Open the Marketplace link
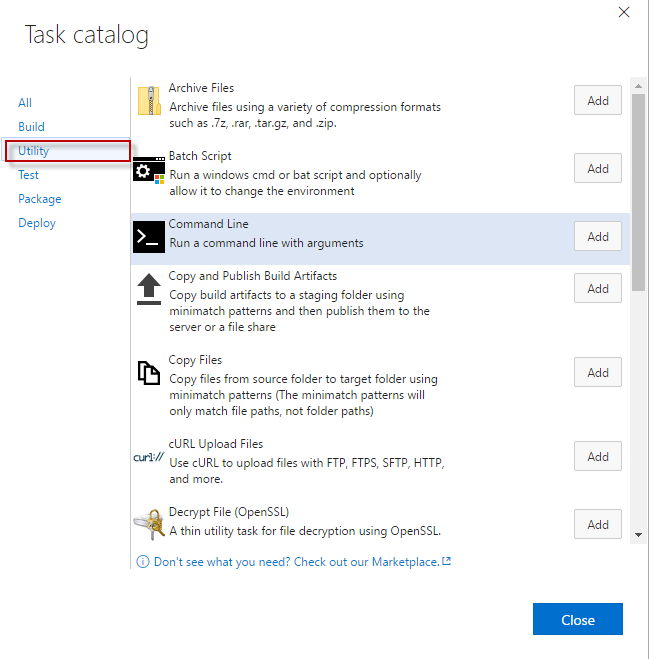Screen dimensions: 649x659 pos(302,562)
